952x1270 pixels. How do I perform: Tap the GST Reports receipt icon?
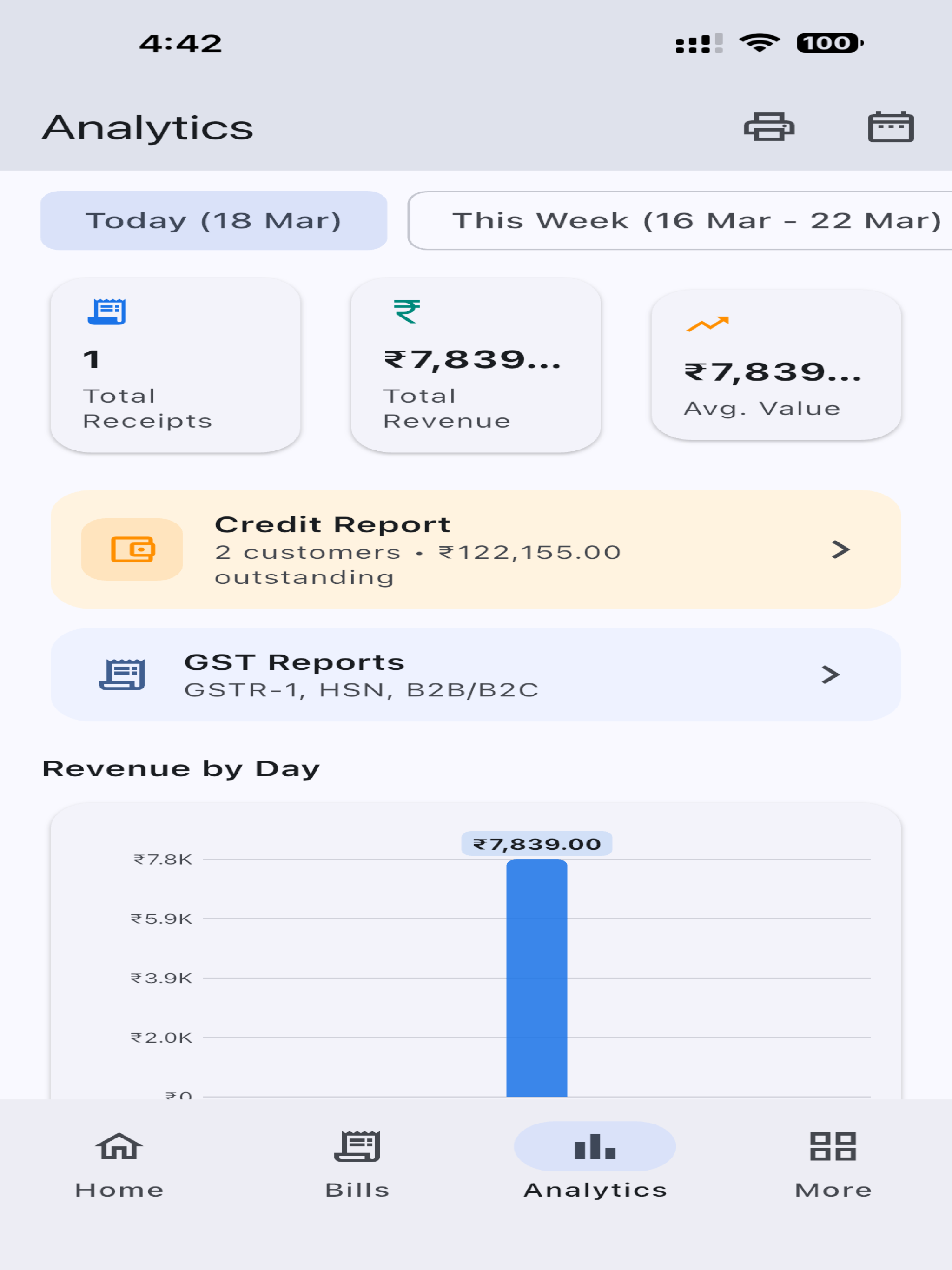tap(122, 675)
